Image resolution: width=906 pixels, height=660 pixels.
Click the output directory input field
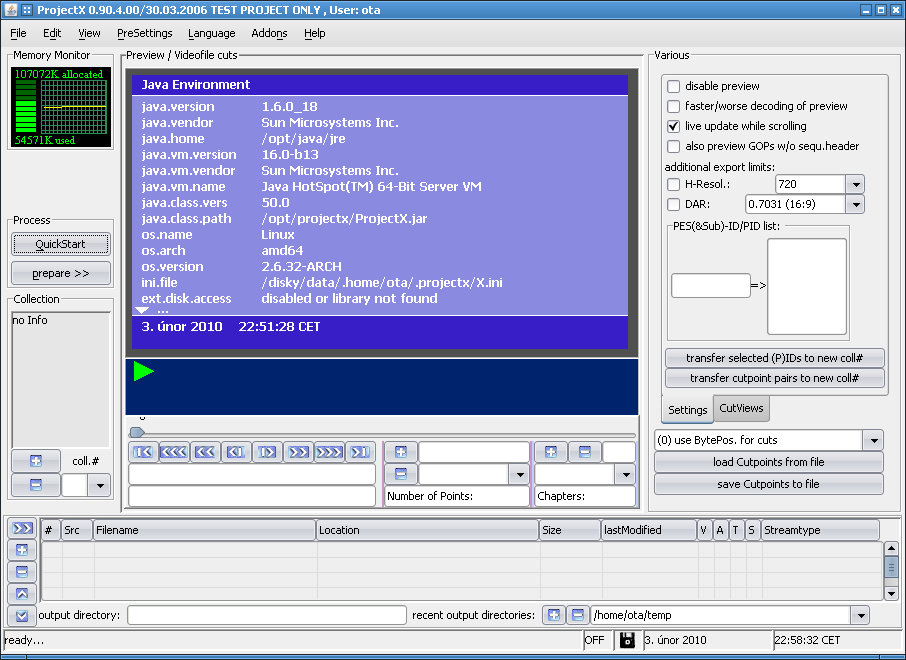coord(266,615)
